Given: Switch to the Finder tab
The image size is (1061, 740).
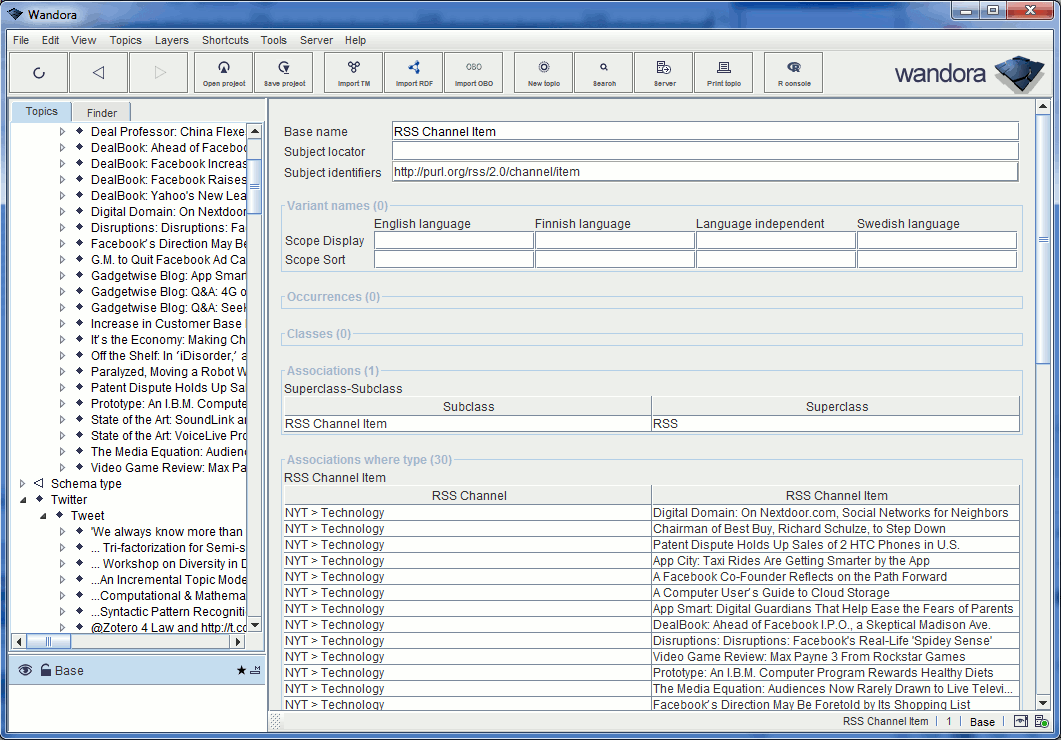Looking at the screenshot, I should coord(99,111).
